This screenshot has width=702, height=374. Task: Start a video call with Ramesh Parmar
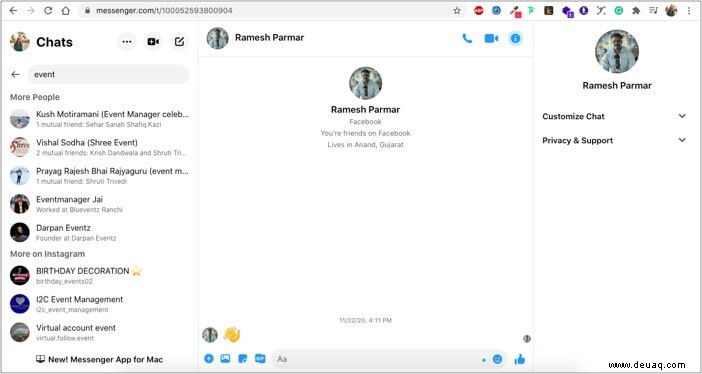pos(491,39)
